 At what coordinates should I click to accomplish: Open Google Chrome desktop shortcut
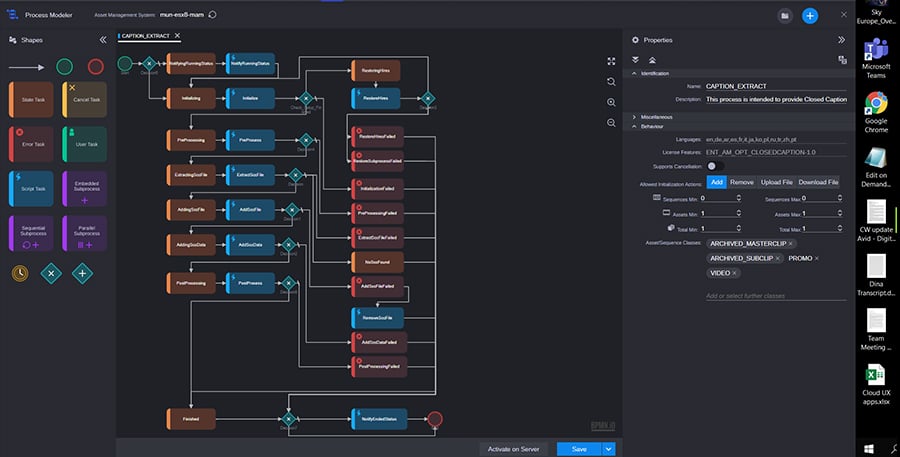click(876, 112)
